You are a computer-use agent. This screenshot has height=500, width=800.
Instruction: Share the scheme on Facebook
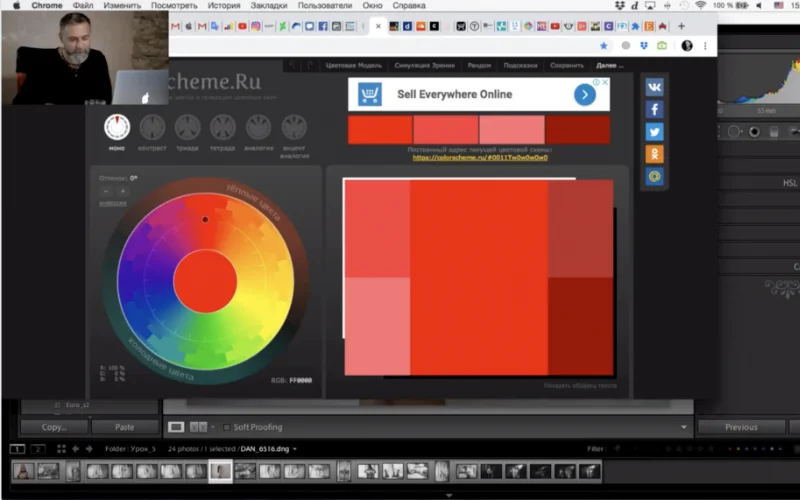pyautogui.click(x=654, y=109)
